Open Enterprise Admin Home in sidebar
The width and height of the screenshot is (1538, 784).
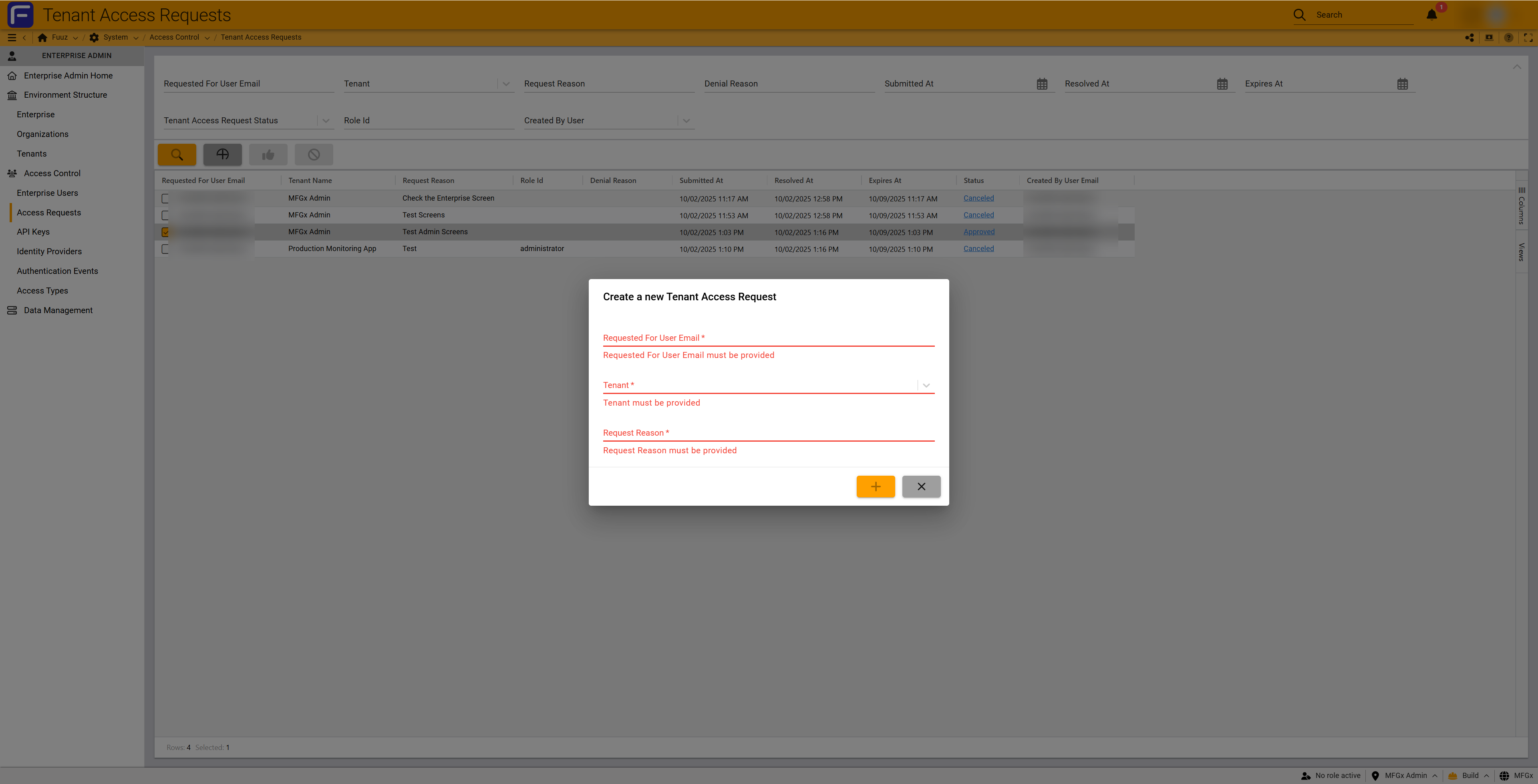68,76
